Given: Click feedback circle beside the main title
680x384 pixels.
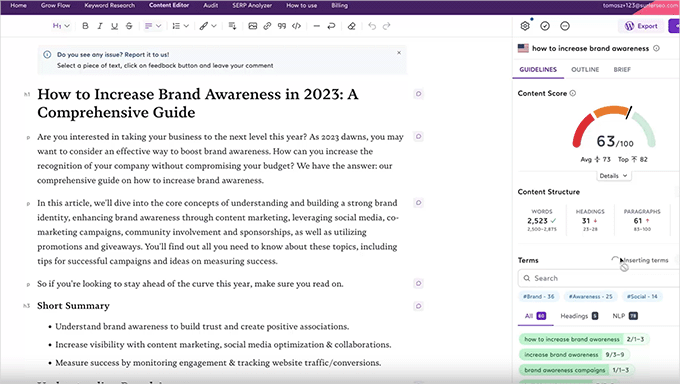Looking at the screenshot, I should [x=418, y=94].
